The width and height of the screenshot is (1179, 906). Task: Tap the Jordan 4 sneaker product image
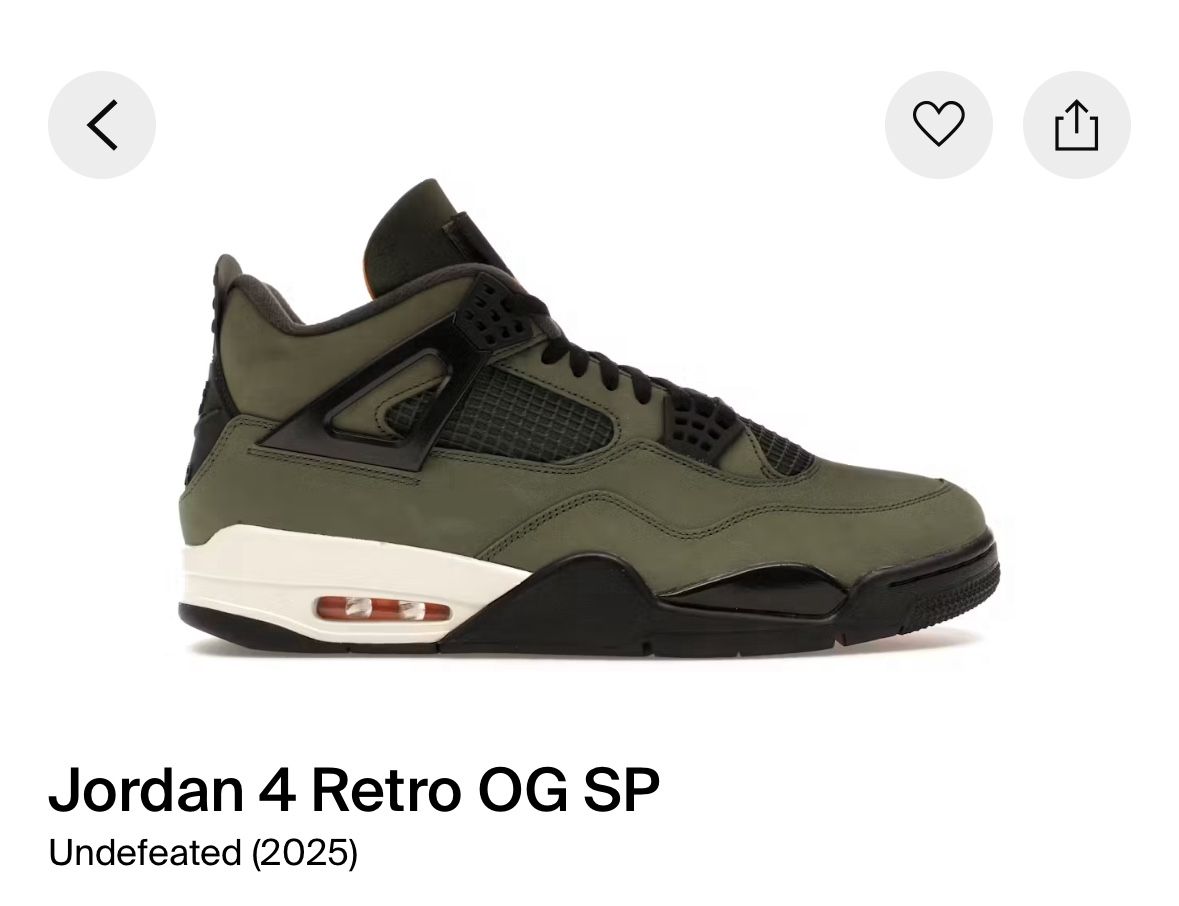tap(590, 417)
